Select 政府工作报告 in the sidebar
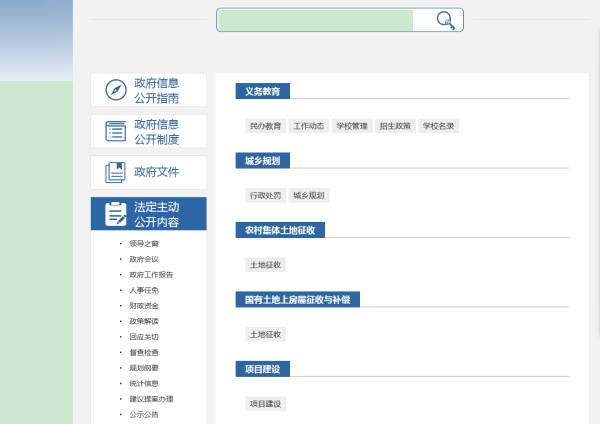This screenshot has width=600, height=424. (x=151, y=274)
